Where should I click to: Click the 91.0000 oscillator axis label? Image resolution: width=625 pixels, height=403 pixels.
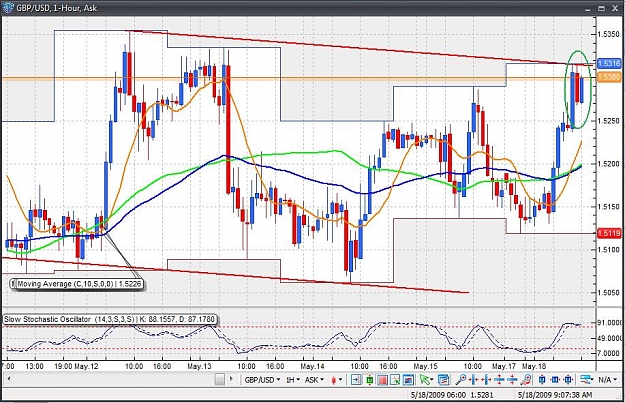(x=611, y=322)
